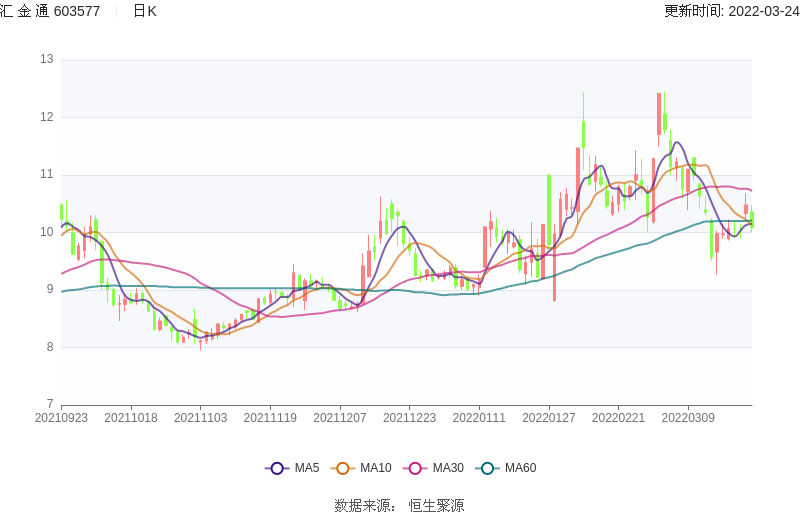Click the 20220127 date axis label

coord(548,418)
